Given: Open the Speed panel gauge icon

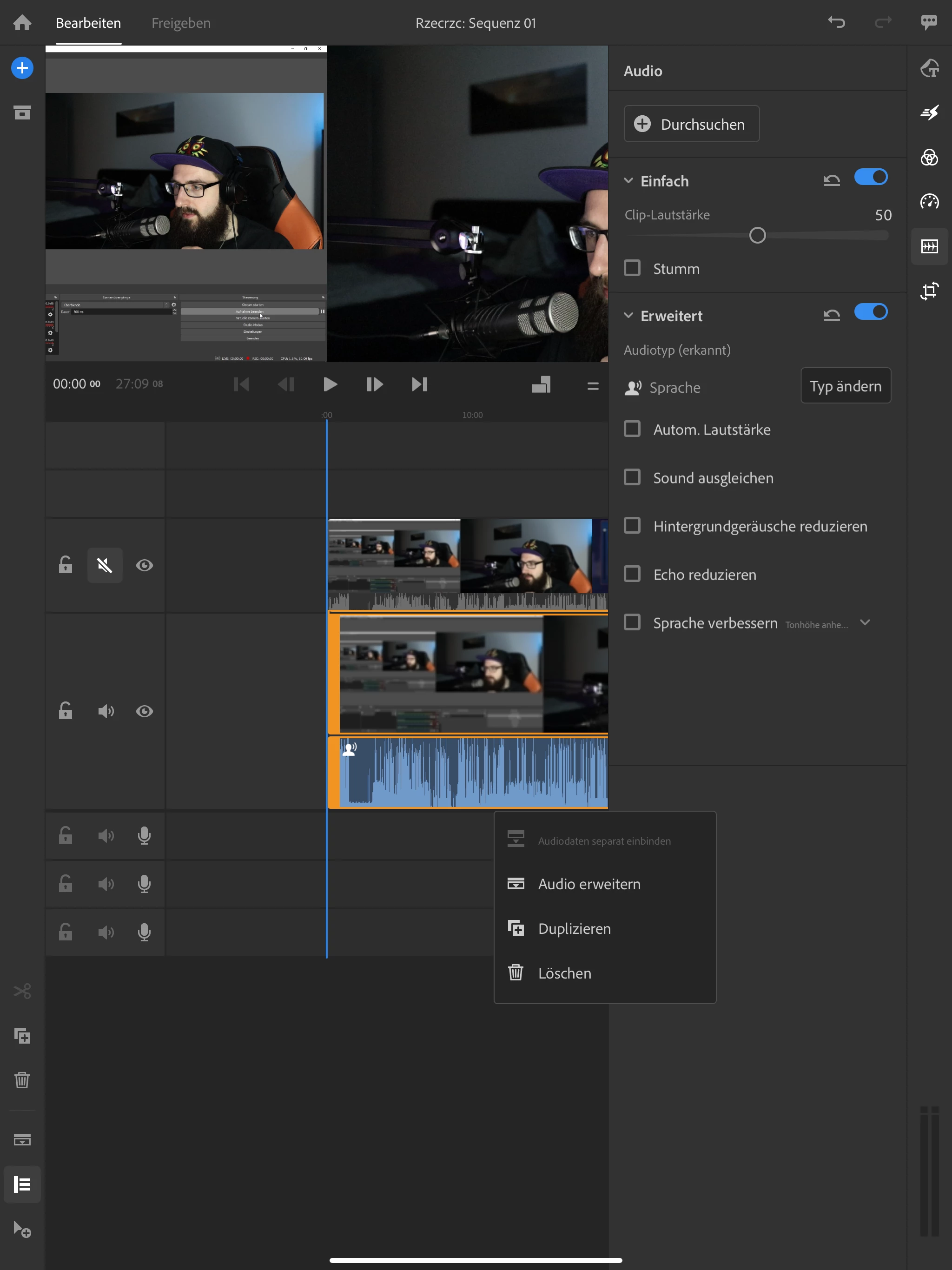Looking at the screenshot, I should 929,202.
